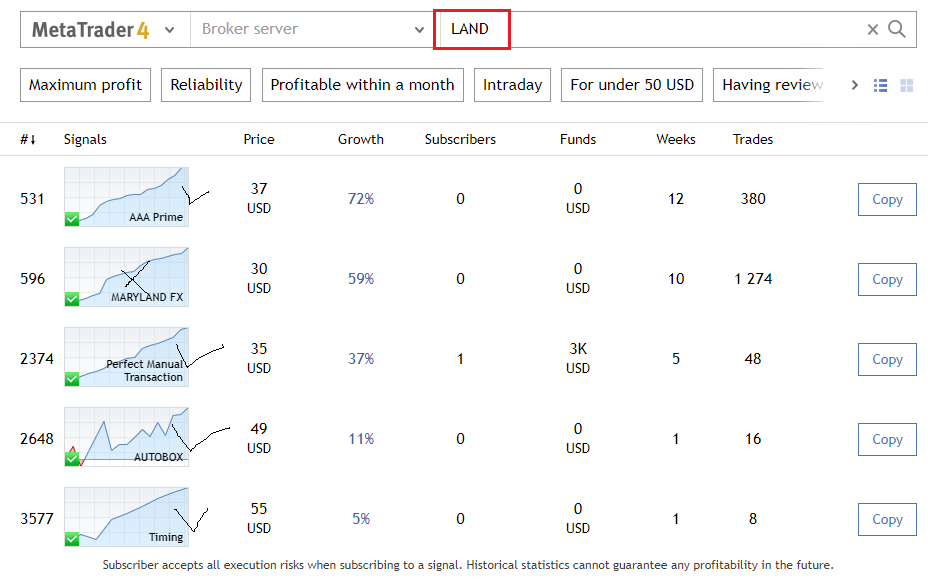928x588 pixels.
Task: Select the Intraday filter
Action: click(x=513, y=85)
